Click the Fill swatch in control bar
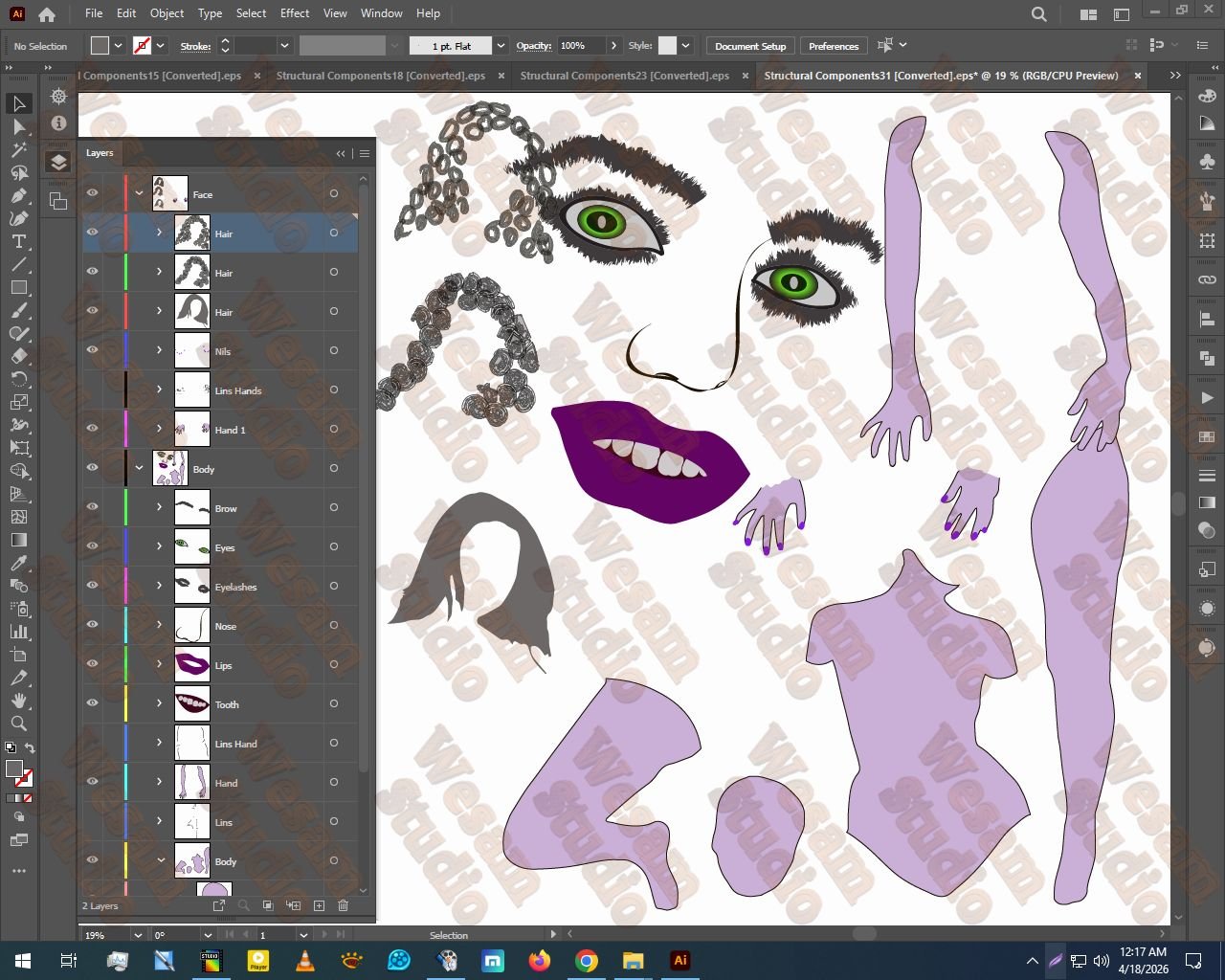The image size is (1225, 980). [x=100, y=46]
